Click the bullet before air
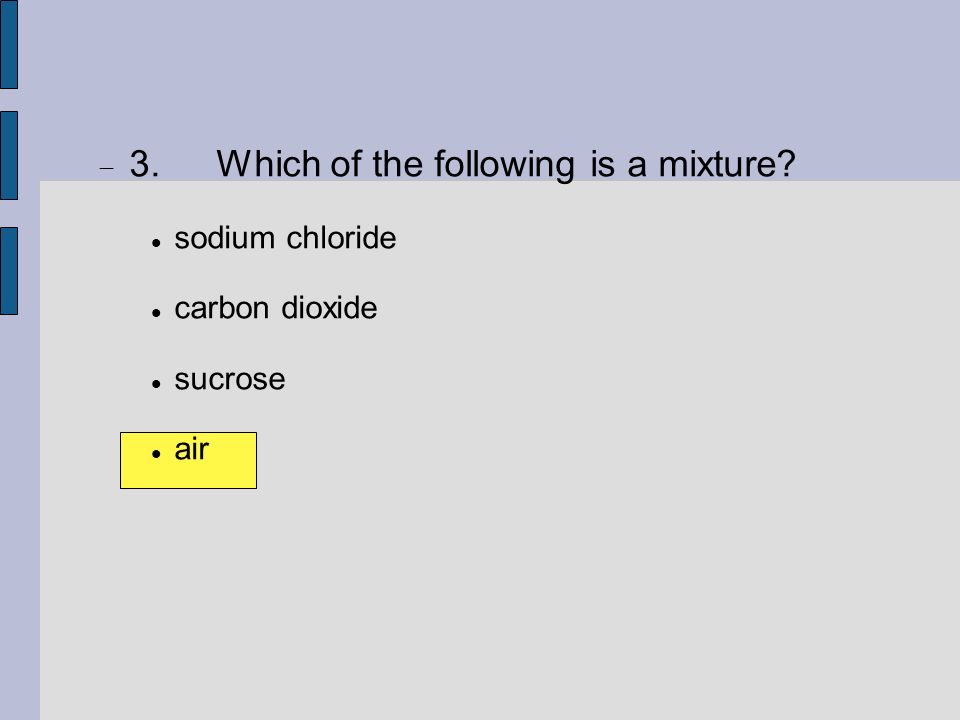Image resolution: width=960 pixels, height=720 pixels. point(156,454)
